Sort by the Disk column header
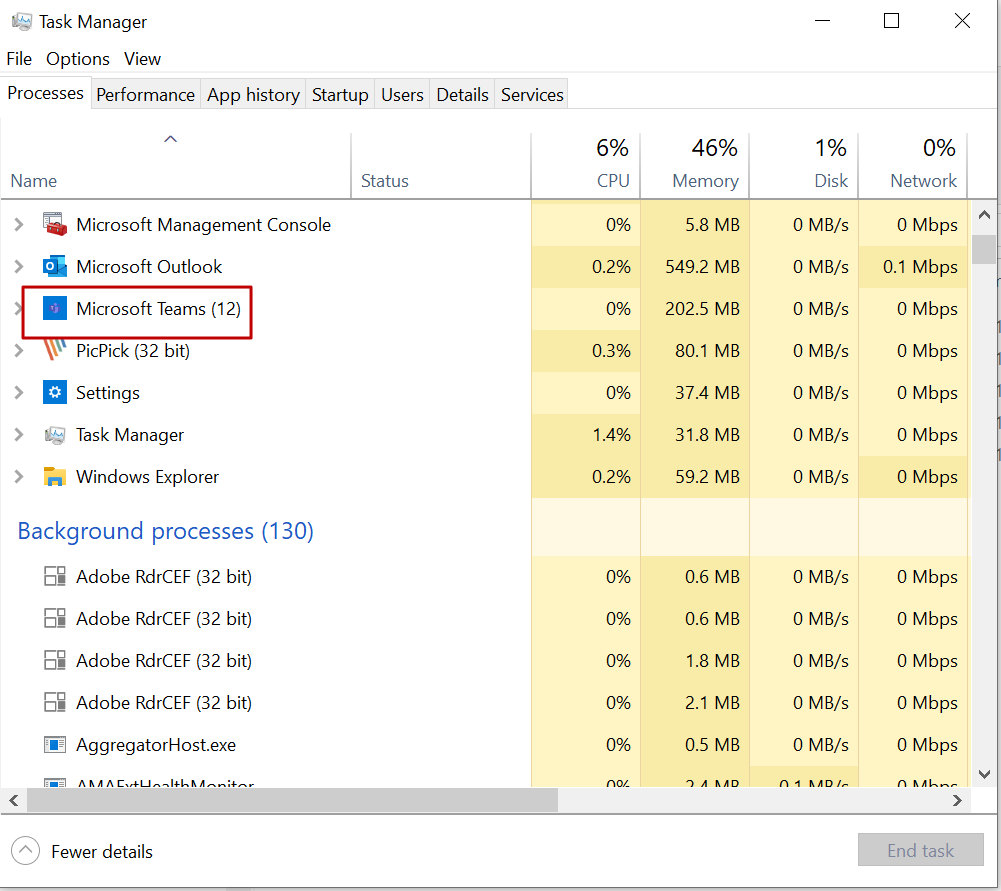This screenshot has height=891, width=1001. click(x=804, y=165)
